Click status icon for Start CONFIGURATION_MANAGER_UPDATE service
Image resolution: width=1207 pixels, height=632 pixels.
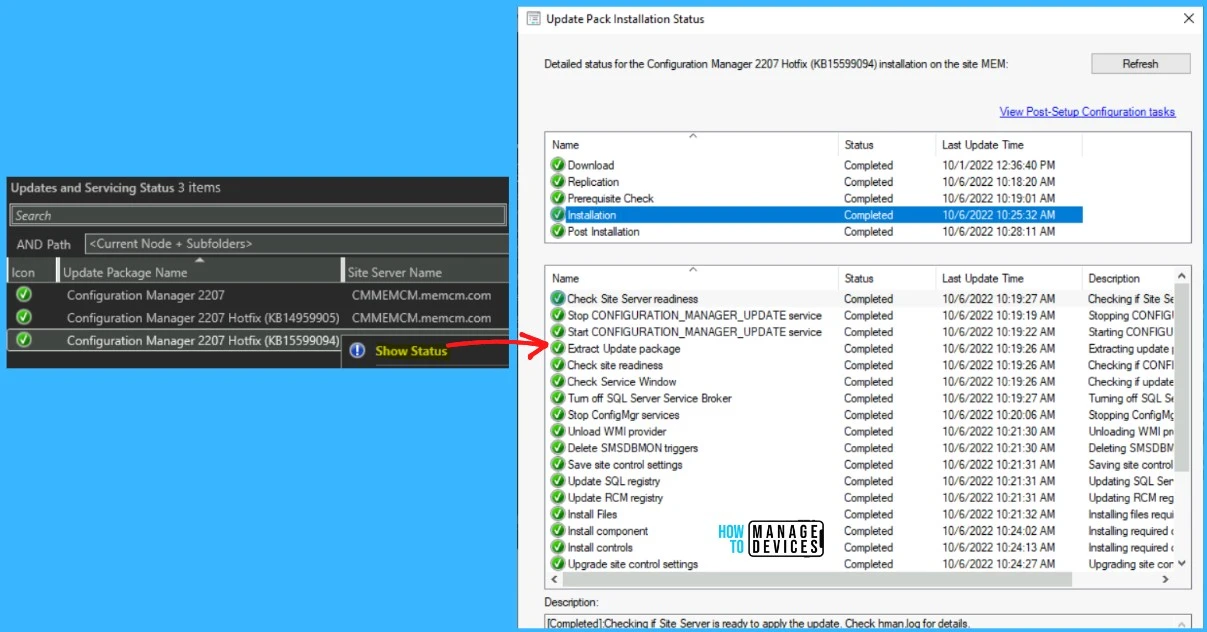tap(557, 332)
